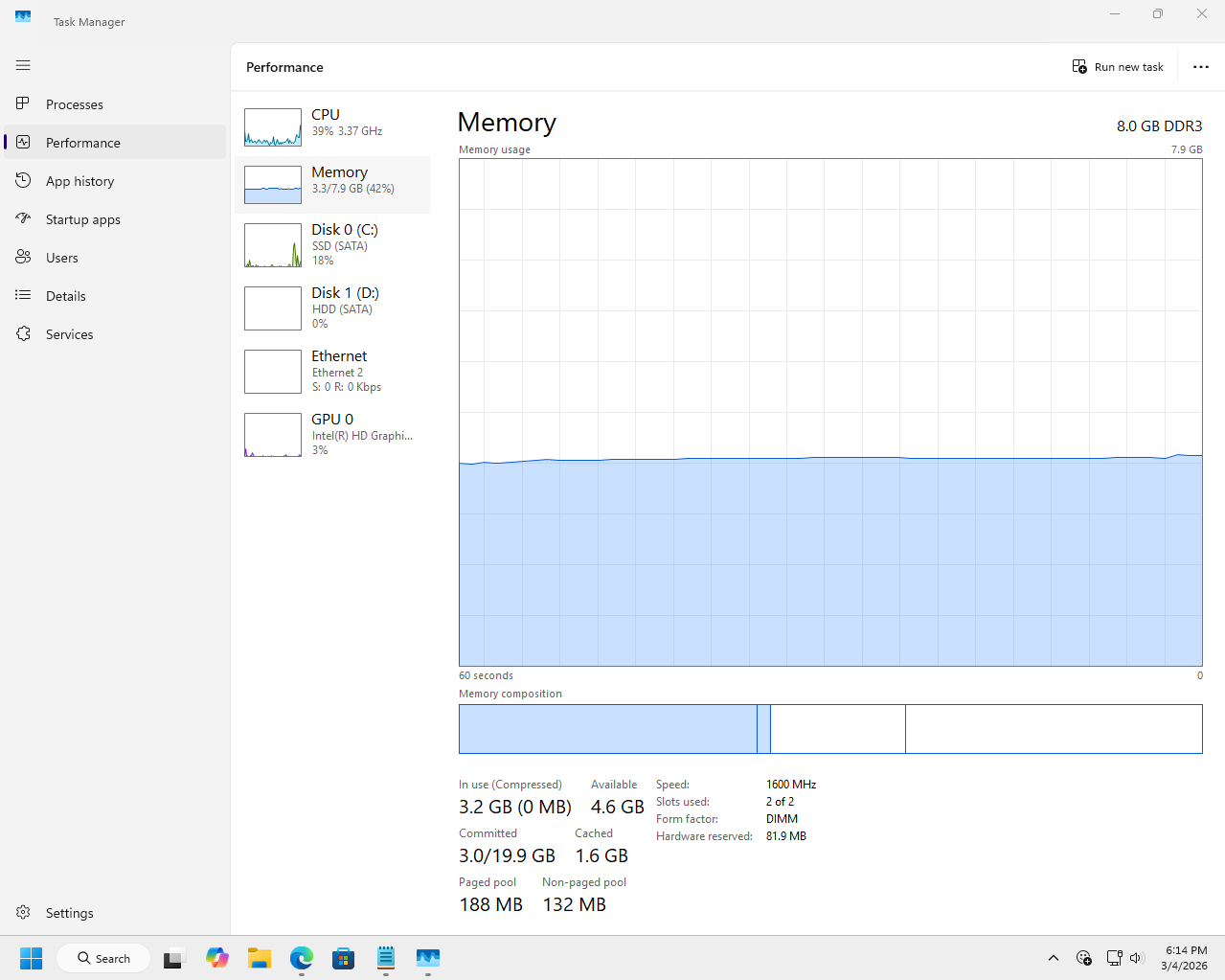Screen dimensions: 1225x980
Task: Open the Startup apps section
Action: (x=23, y=218)
